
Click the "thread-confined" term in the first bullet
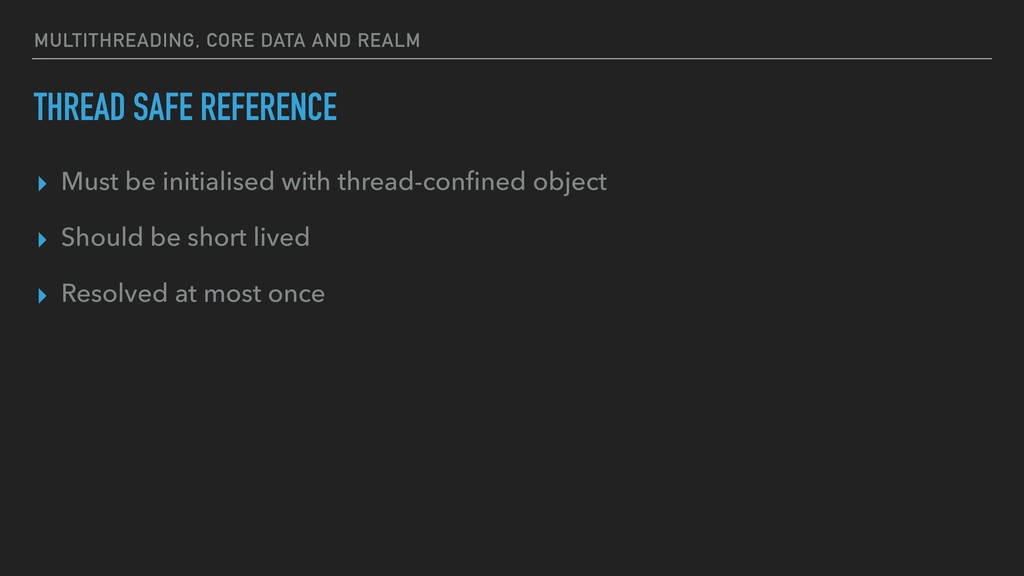click(432, 182)
